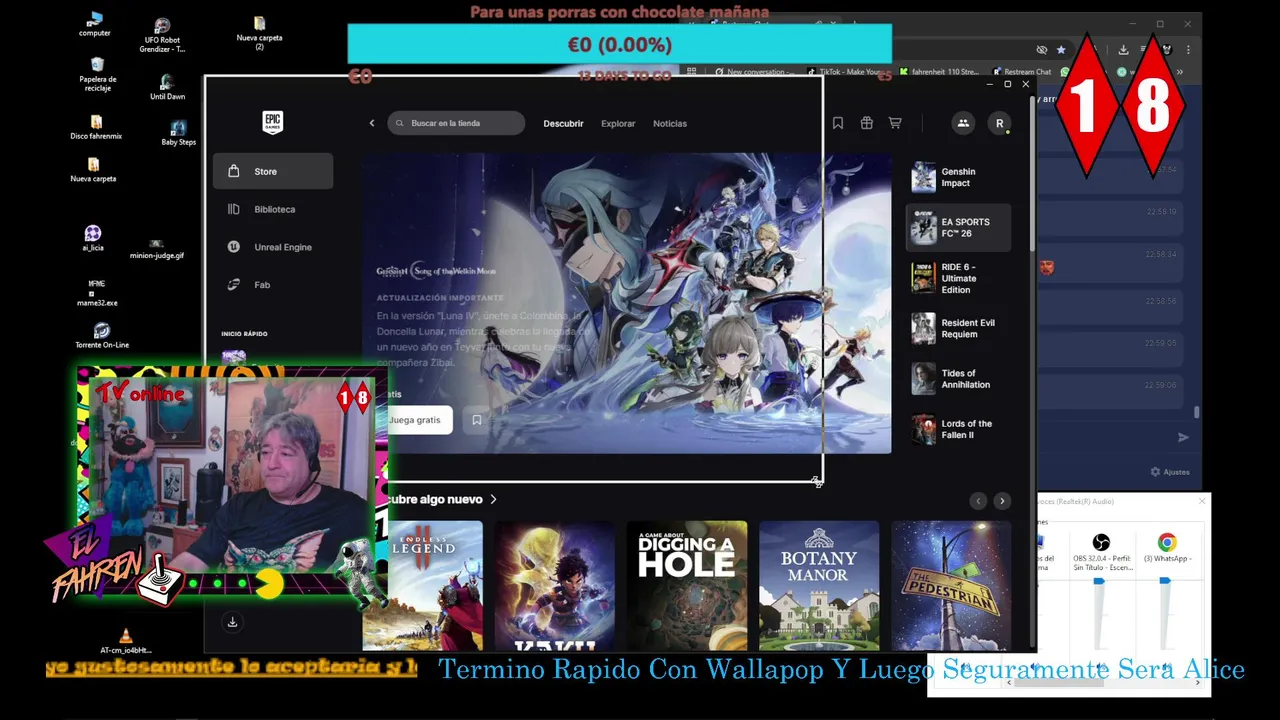Show next items in discover carousel

point(1002,501)
